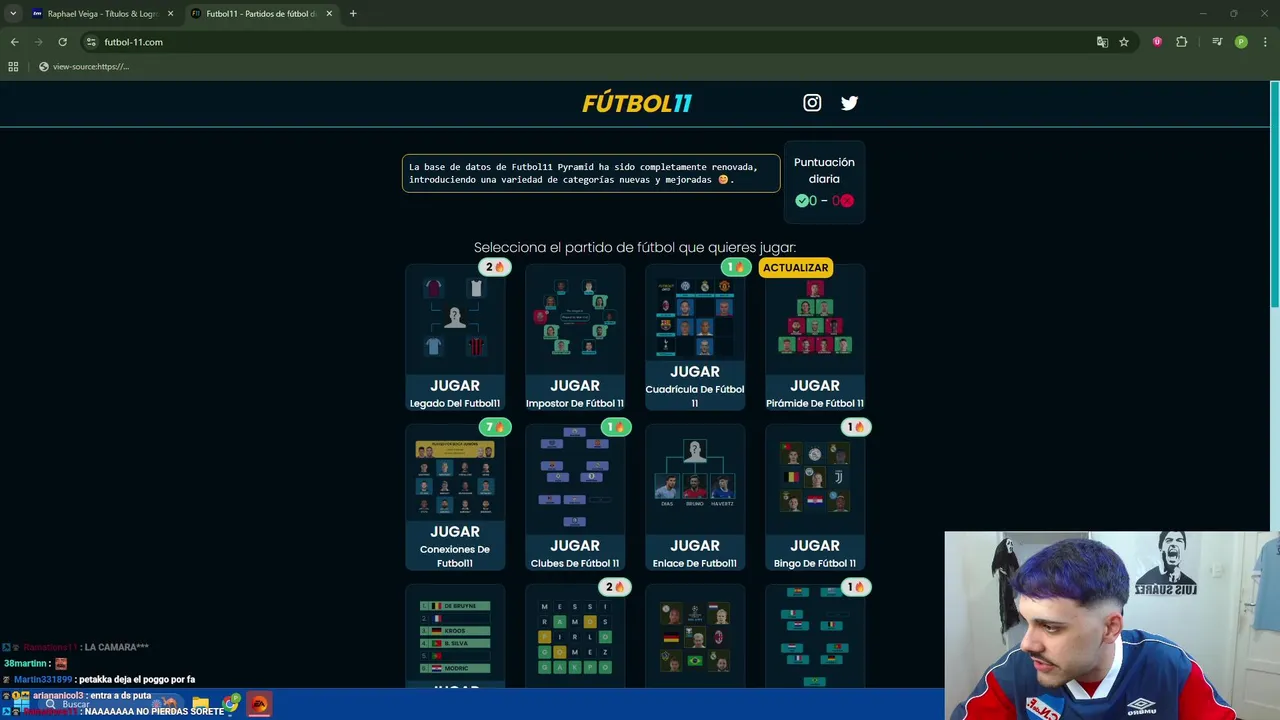Open Pirámide player pyramid thumbnail
The image size is (1280, 720).
(x=815, y=318)
